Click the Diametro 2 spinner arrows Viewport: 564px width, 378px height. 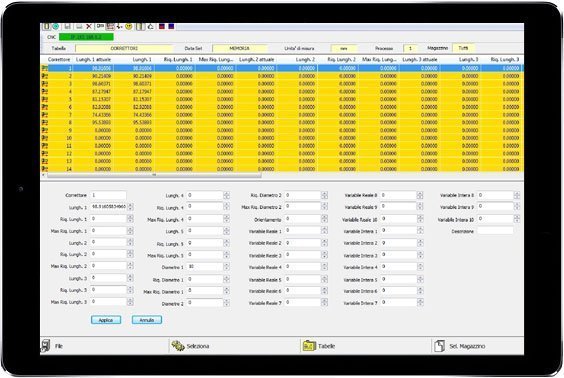[x=226, y=304]
